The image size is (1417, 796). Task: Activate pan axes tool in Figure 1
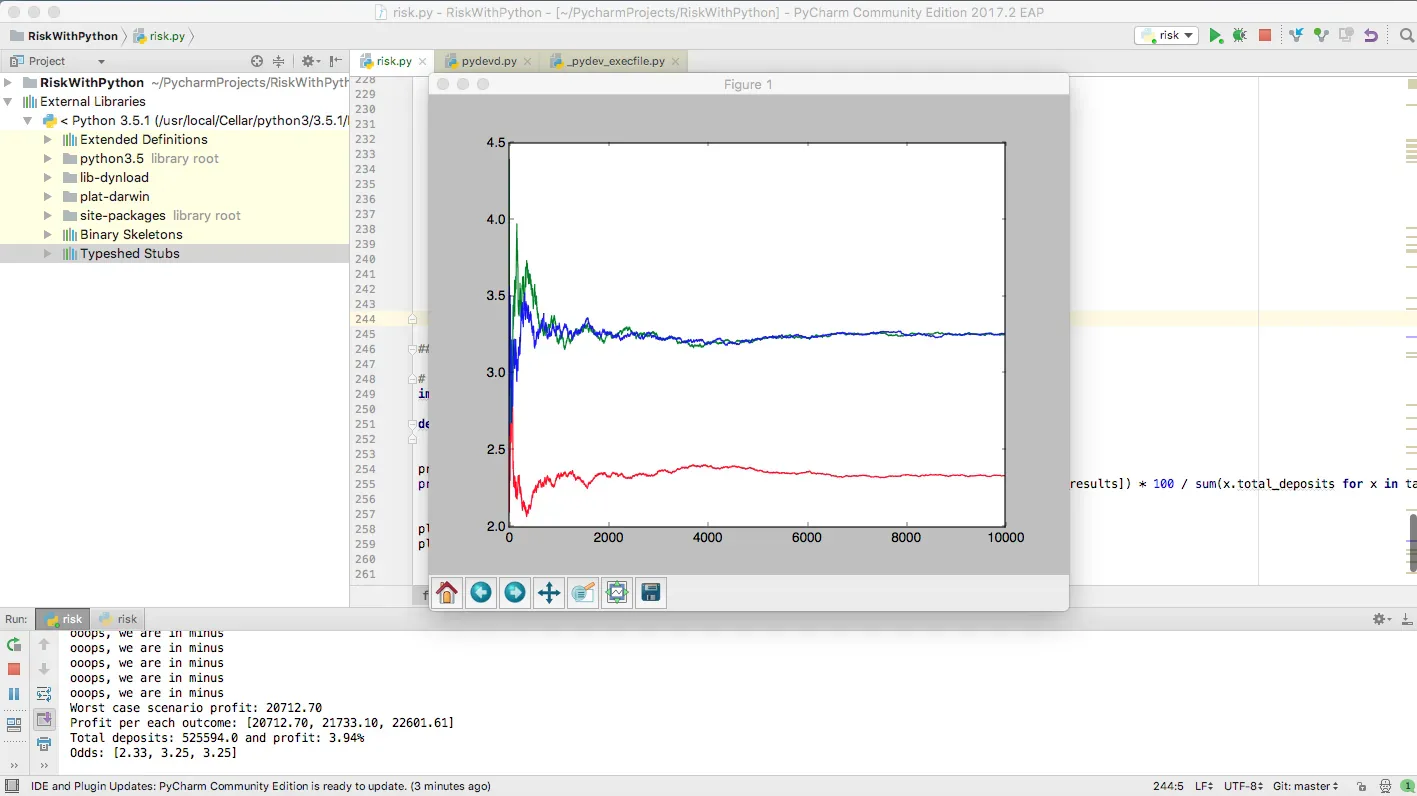click(549, 593)
